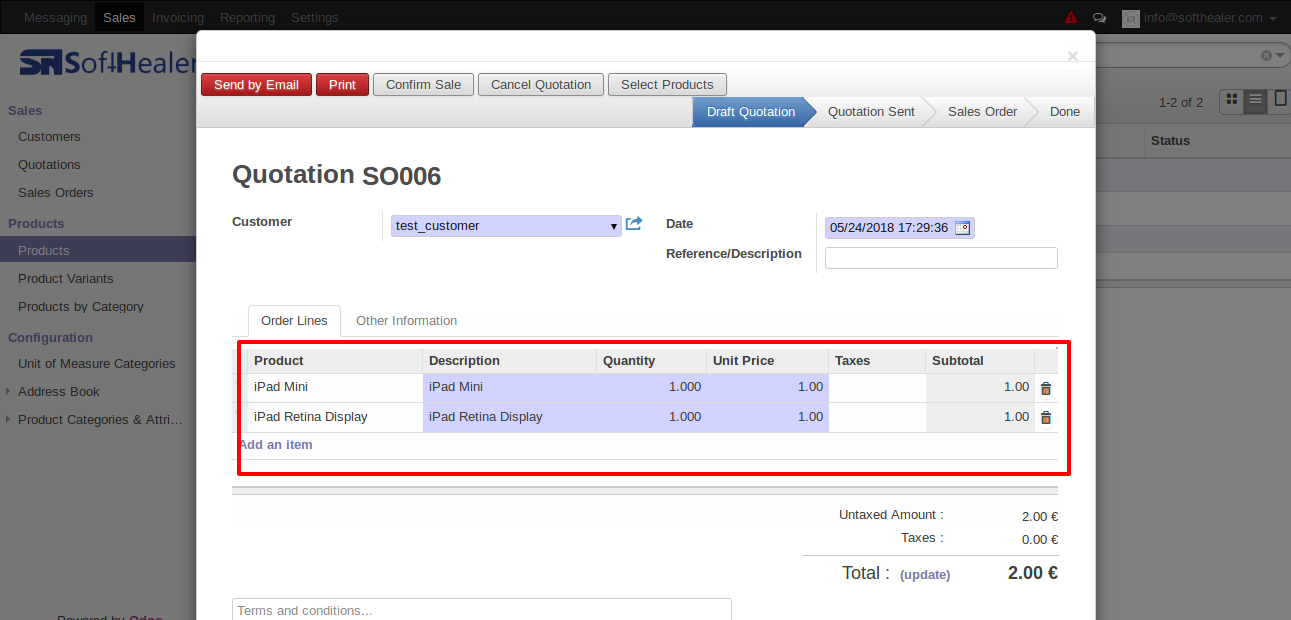Click the quantity cell of iPad Mini row

pos(652,388)
